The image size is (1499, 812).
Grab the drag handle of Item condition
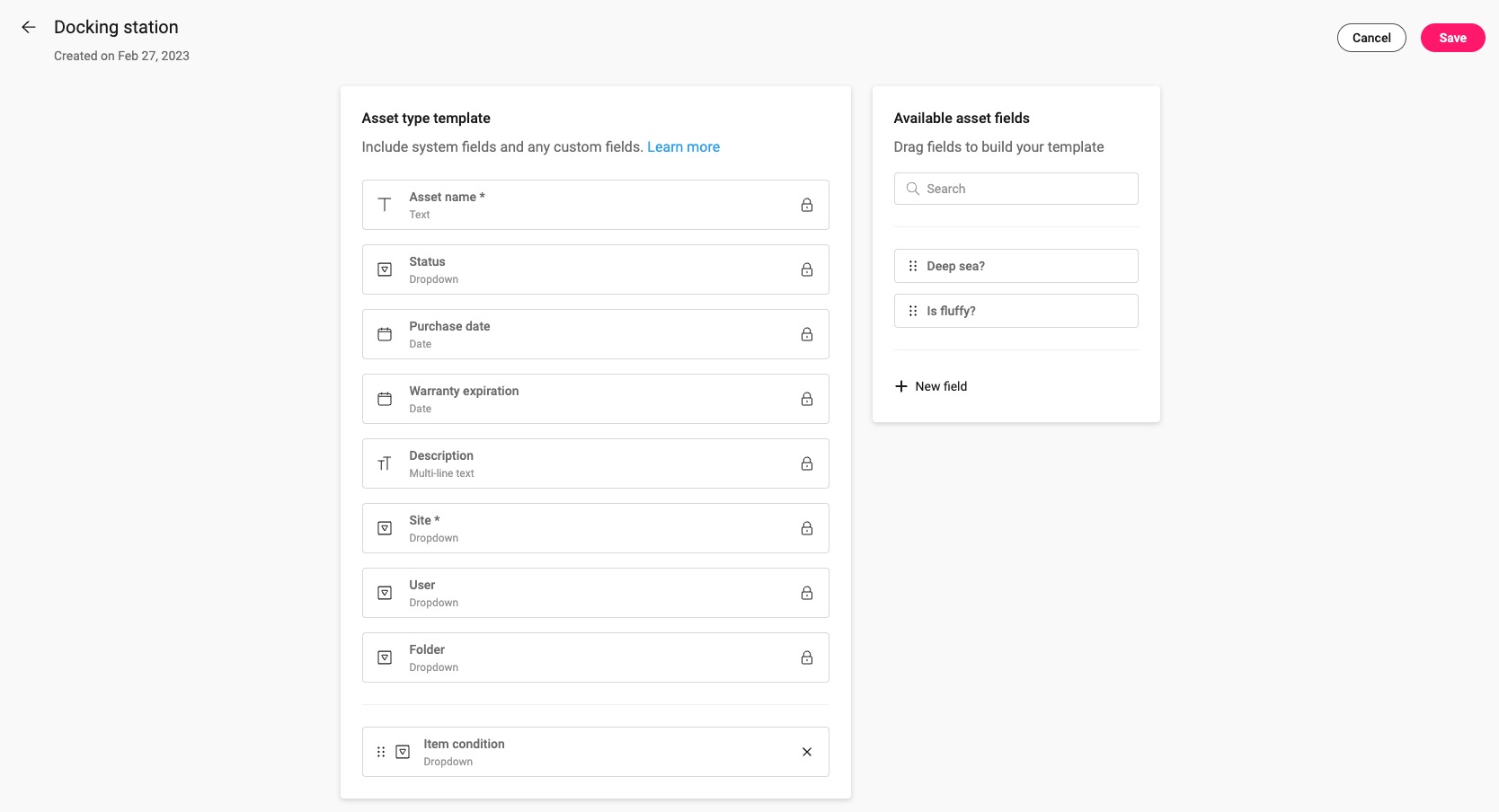pos(381,752)
